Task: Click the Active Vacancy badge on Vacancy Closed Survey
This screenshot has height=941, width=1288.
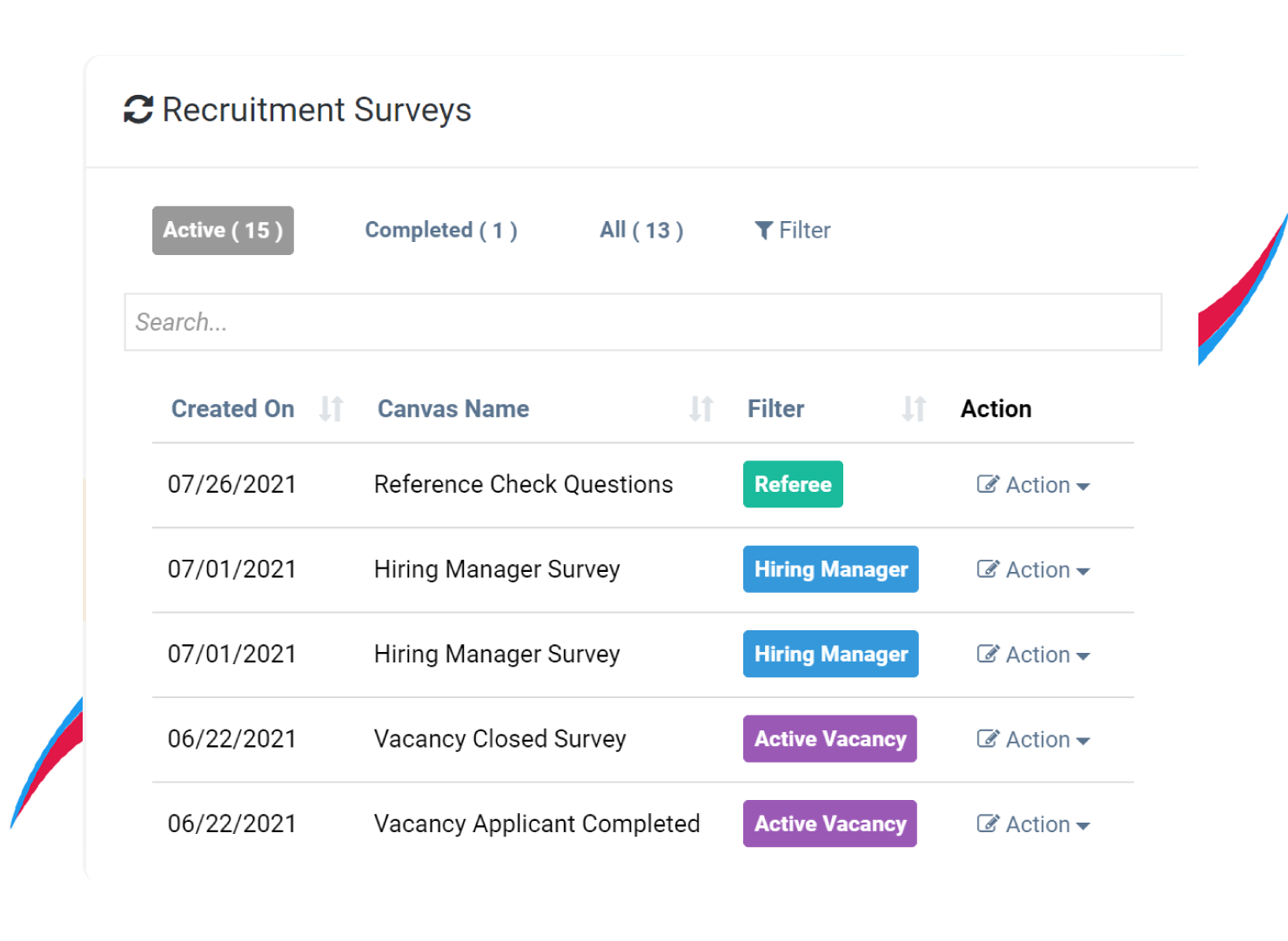Action: click(829, 738)
